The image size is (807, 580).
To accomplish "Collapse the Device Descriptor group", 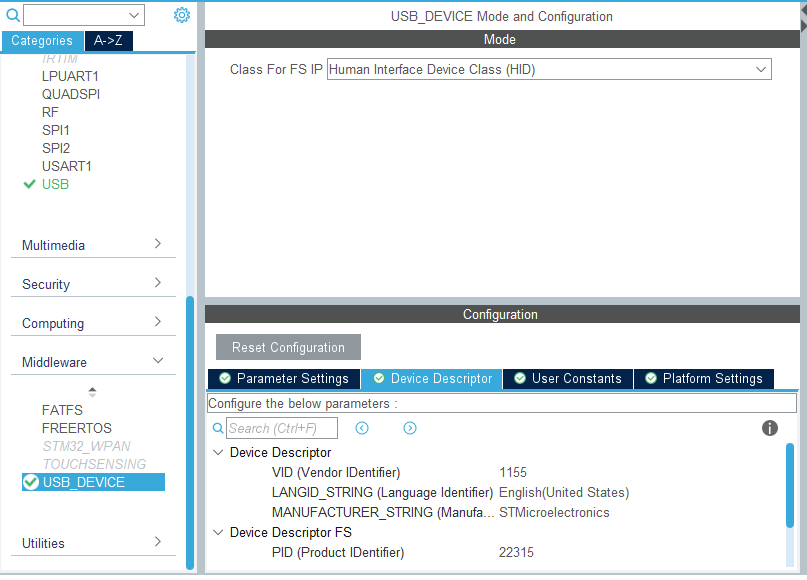I will [218, 452].
